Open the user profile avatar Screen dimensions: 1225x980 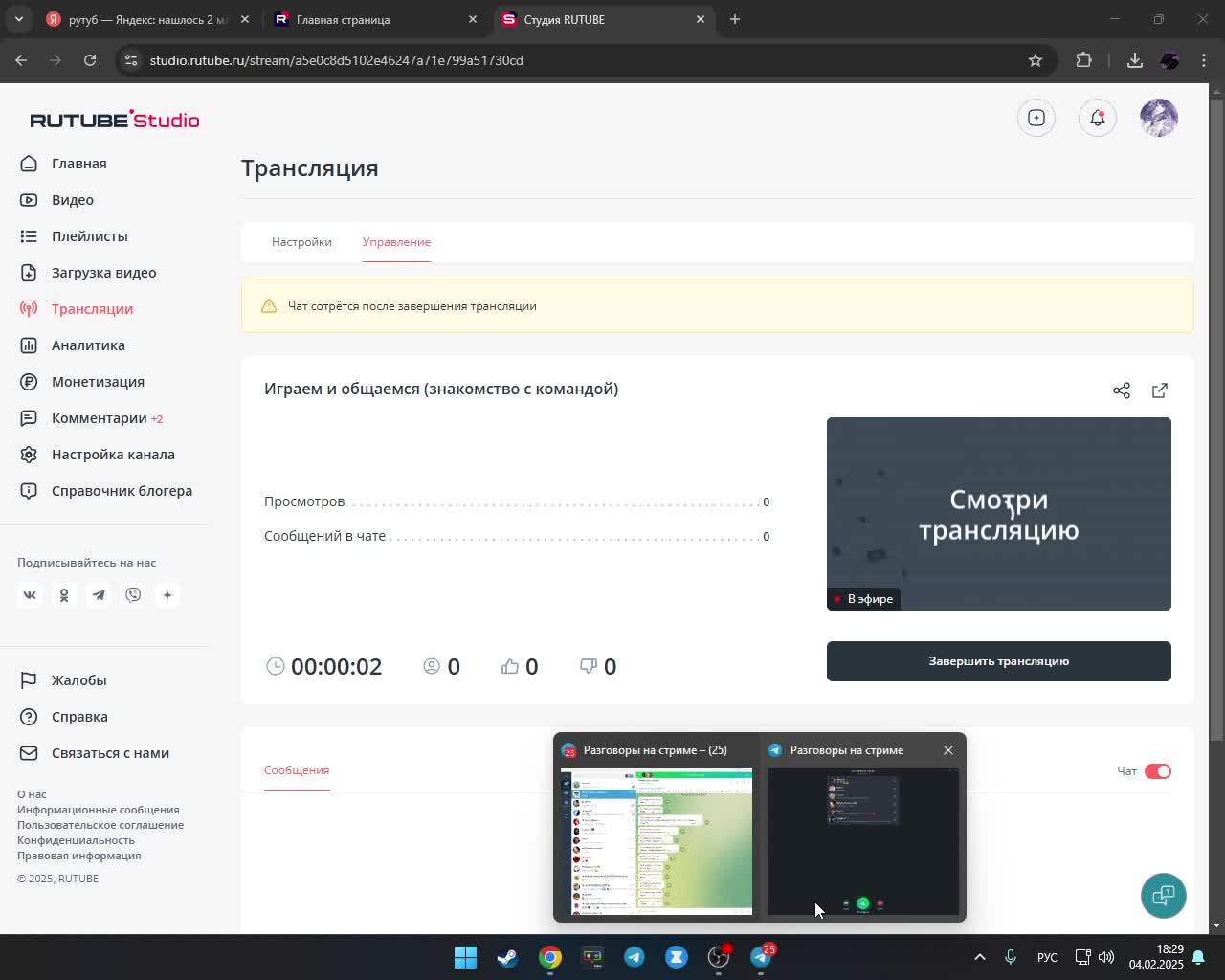pyautogui.click(x=1159, y=118)
